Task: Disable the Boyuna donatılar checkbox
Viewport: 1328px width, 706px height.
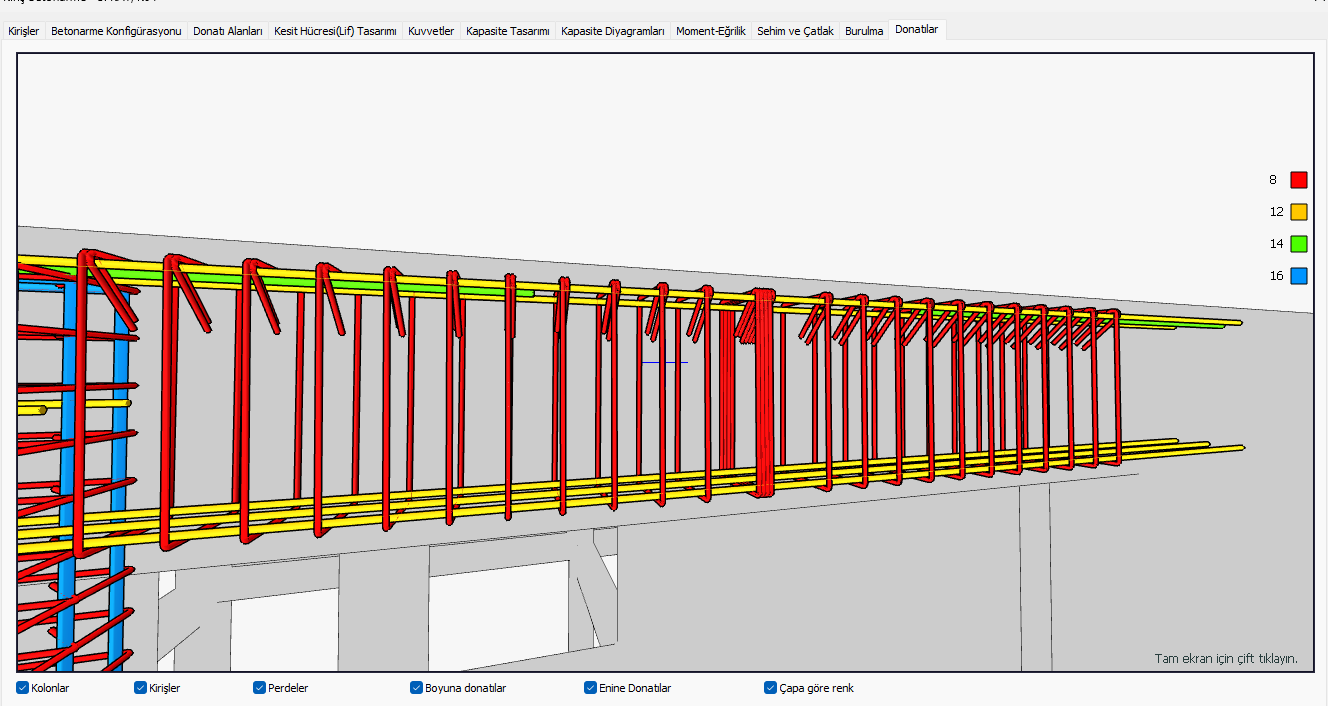Action: coord(416,688)
